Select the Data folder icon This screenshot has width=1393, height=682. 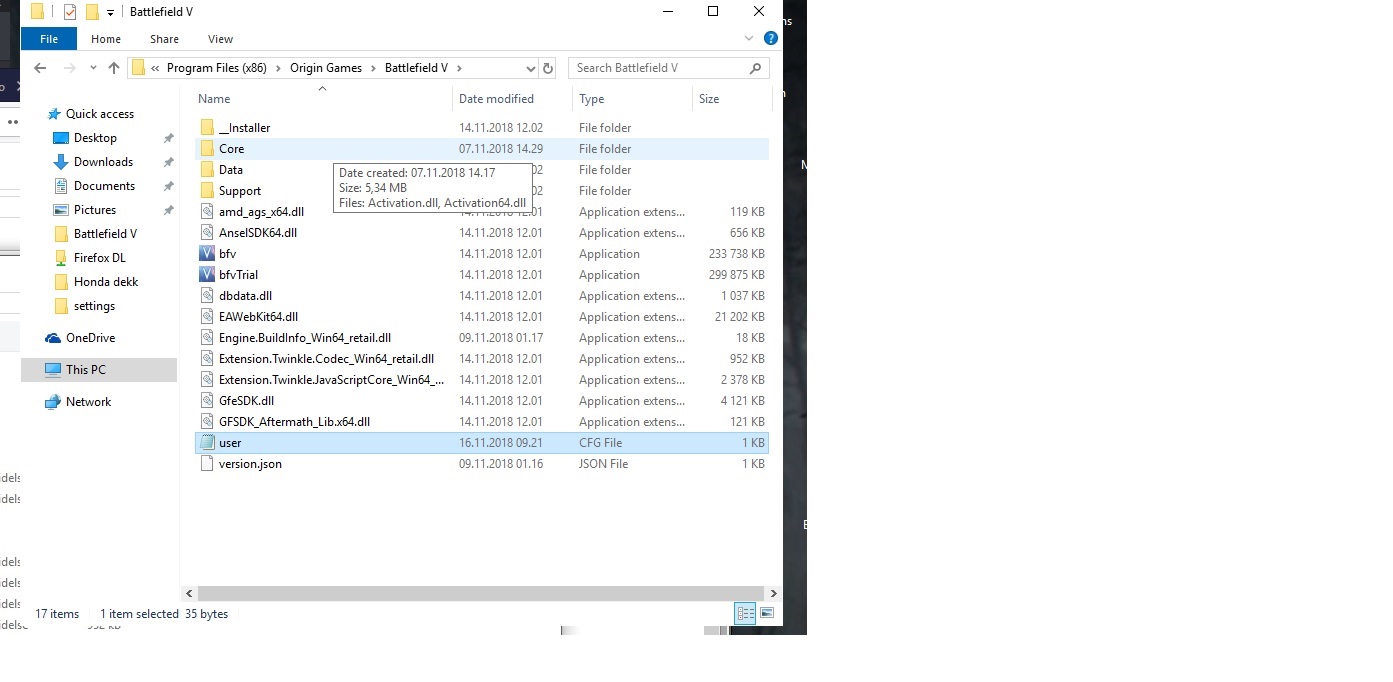click(x=207, y=170)
